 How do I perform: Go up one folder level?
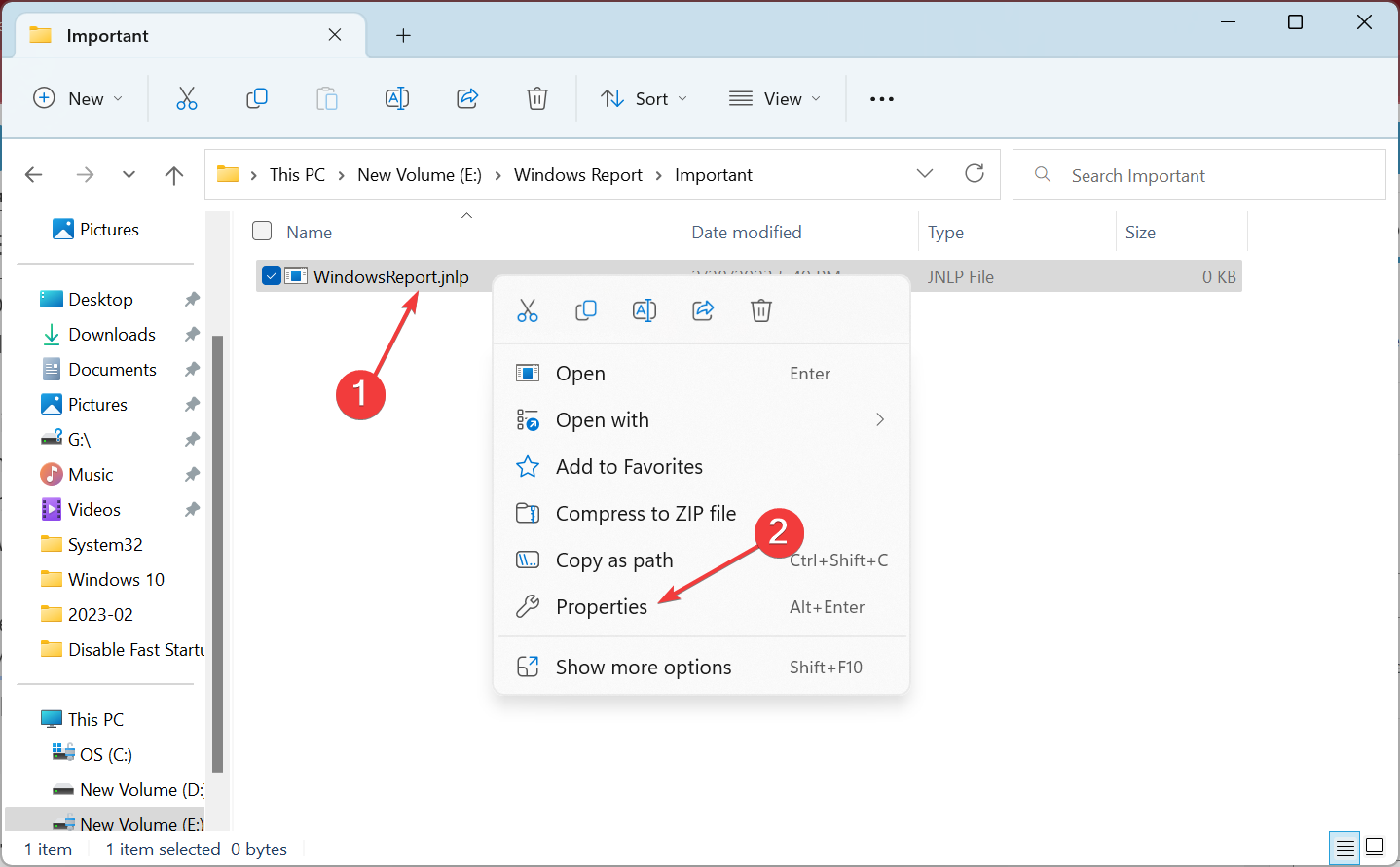point(174,175)
